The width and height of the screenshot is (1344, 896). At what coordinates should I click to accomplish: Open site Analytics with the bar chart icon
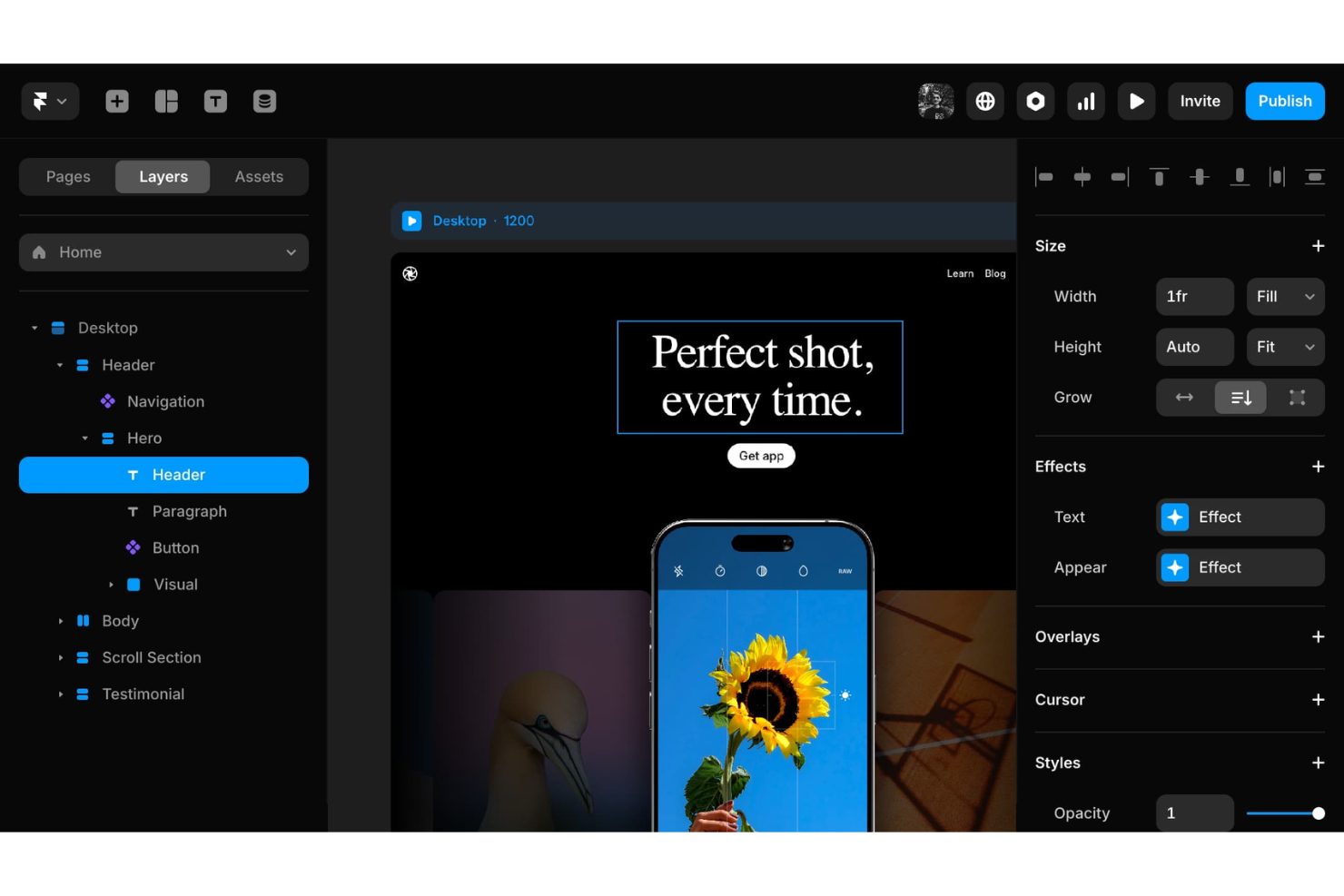pos(1086,101)
